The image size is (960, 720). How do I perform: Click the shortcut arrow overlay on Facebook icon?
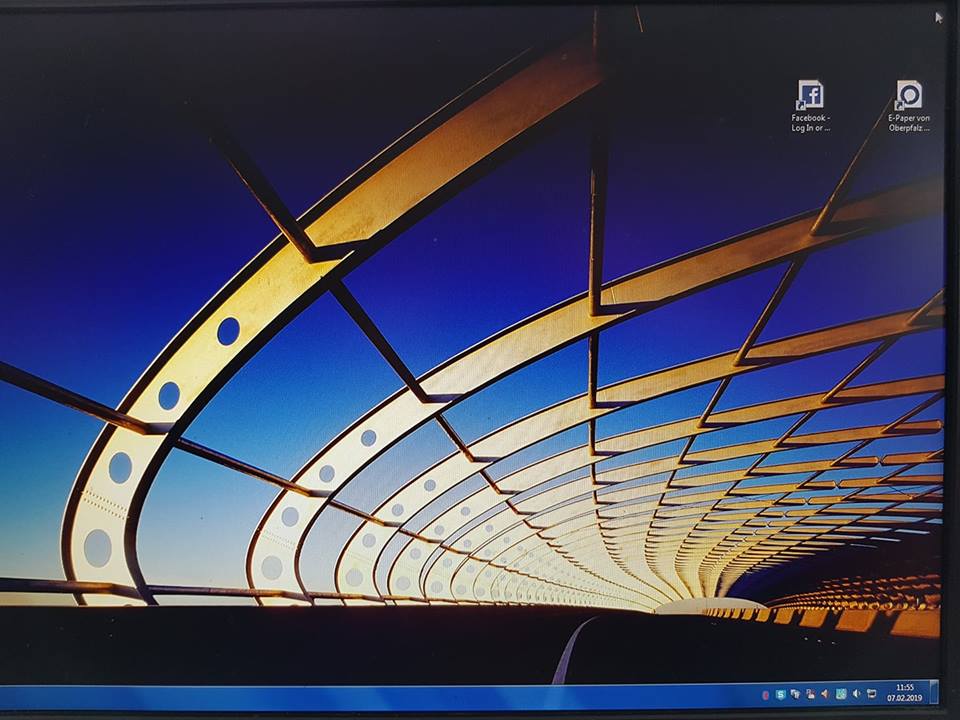[x=802, y=104]
